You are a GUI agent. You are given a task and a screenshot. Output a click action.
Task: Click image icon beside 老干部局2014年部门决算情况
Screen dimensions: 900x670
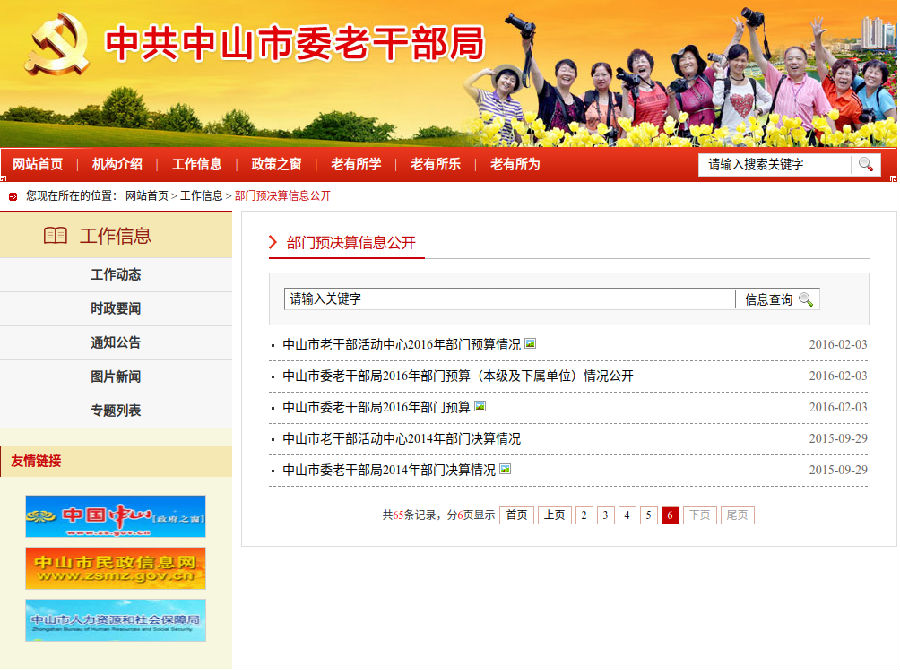click(505, 469)
